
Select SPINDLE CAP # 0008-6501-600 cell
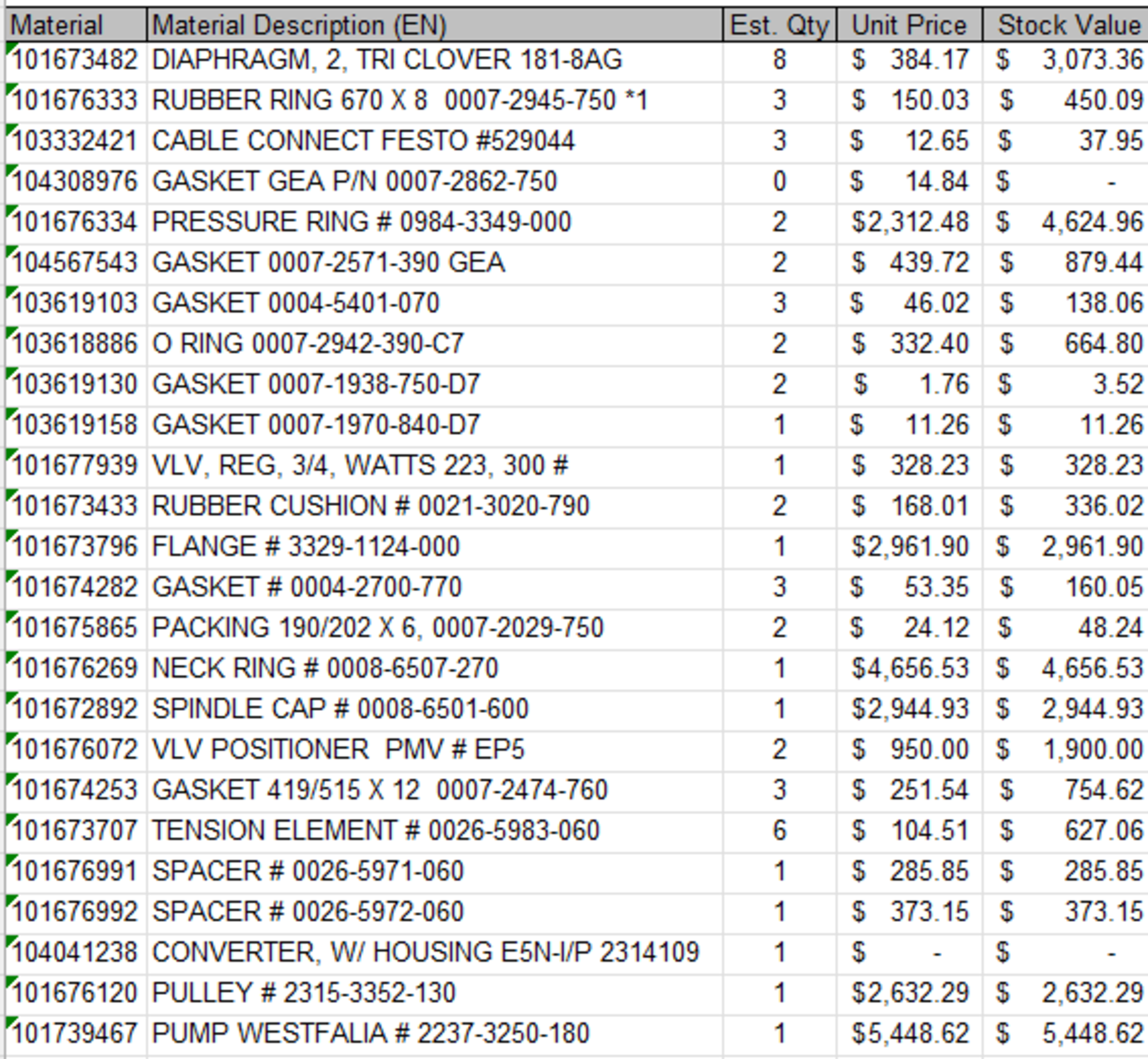tap(435, 712)
